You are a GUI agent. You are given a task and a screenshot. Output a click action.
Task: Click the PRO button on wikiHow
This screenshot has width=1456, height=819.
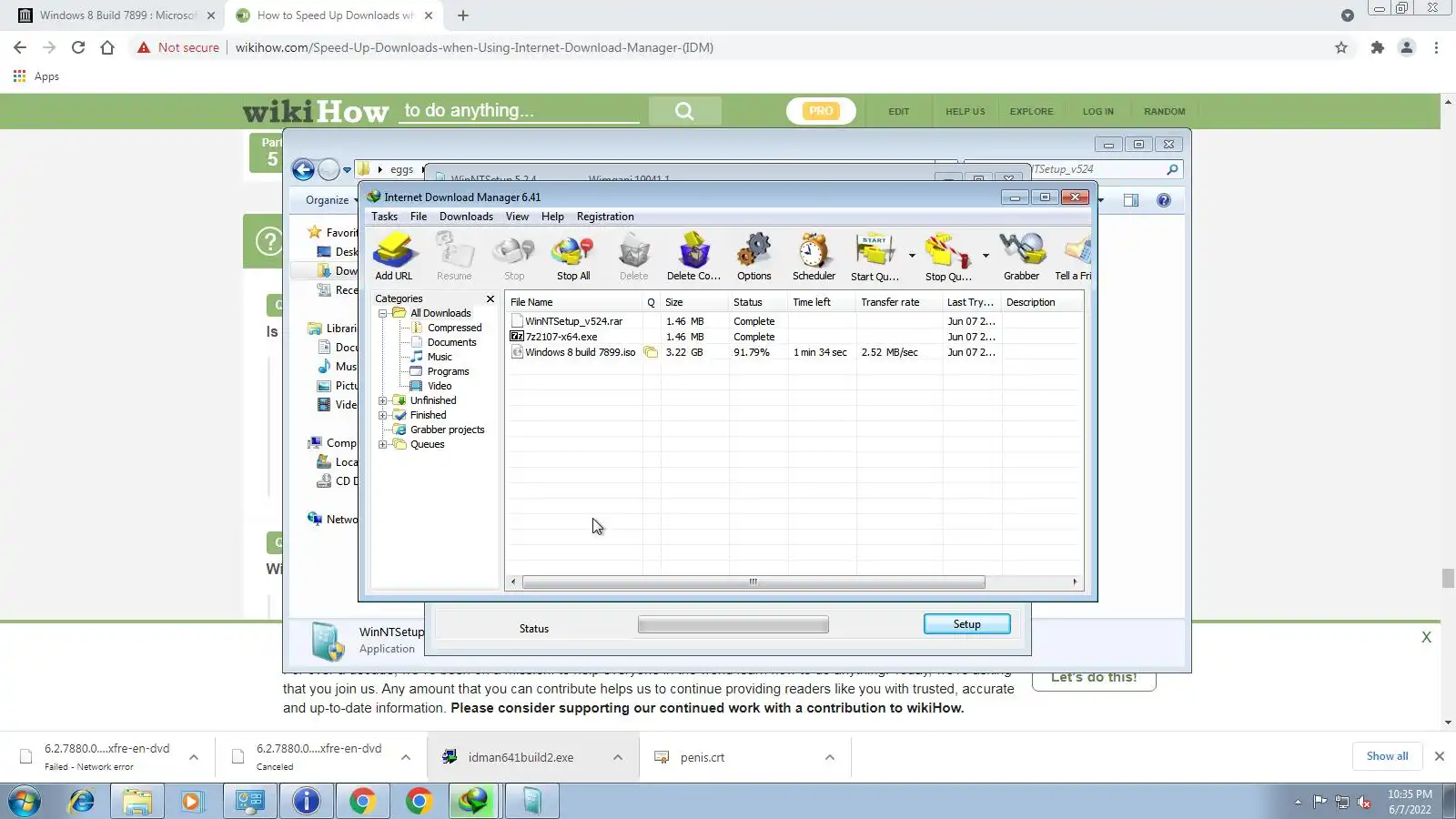[821, 111]
